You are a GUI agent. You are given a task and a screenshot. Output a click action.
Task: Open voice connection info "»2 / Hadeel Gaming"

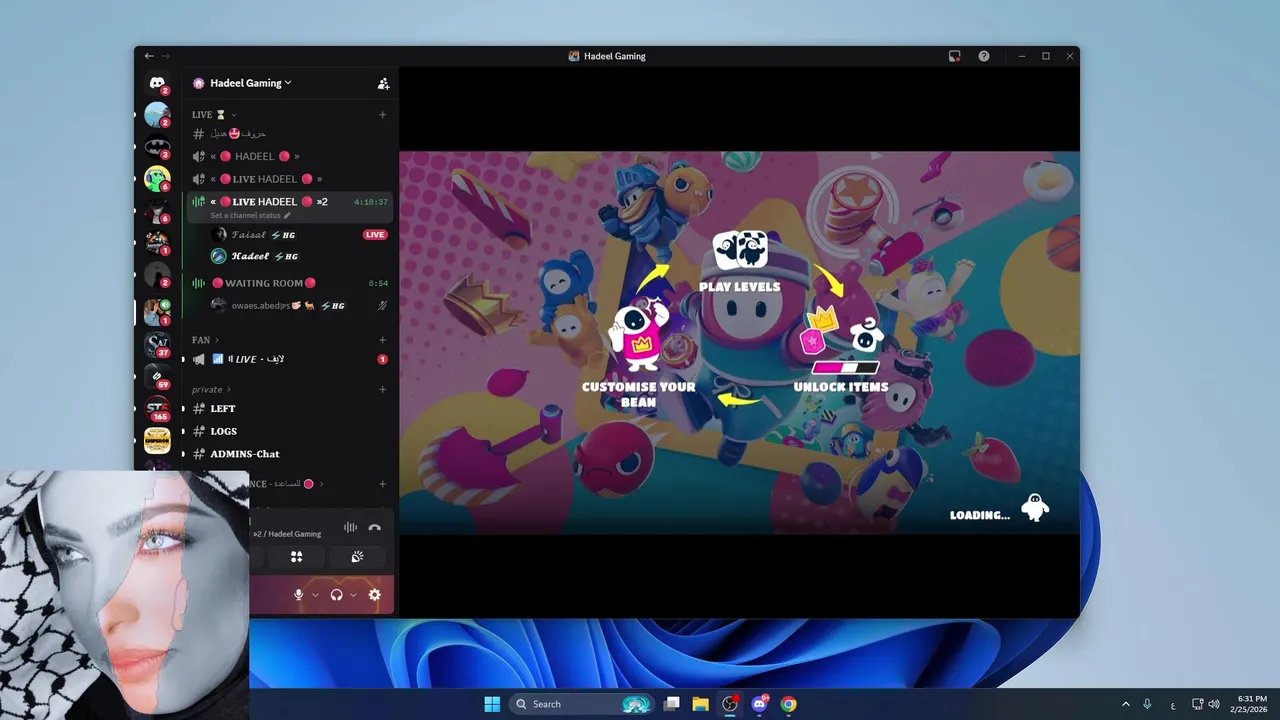(287, 534)
